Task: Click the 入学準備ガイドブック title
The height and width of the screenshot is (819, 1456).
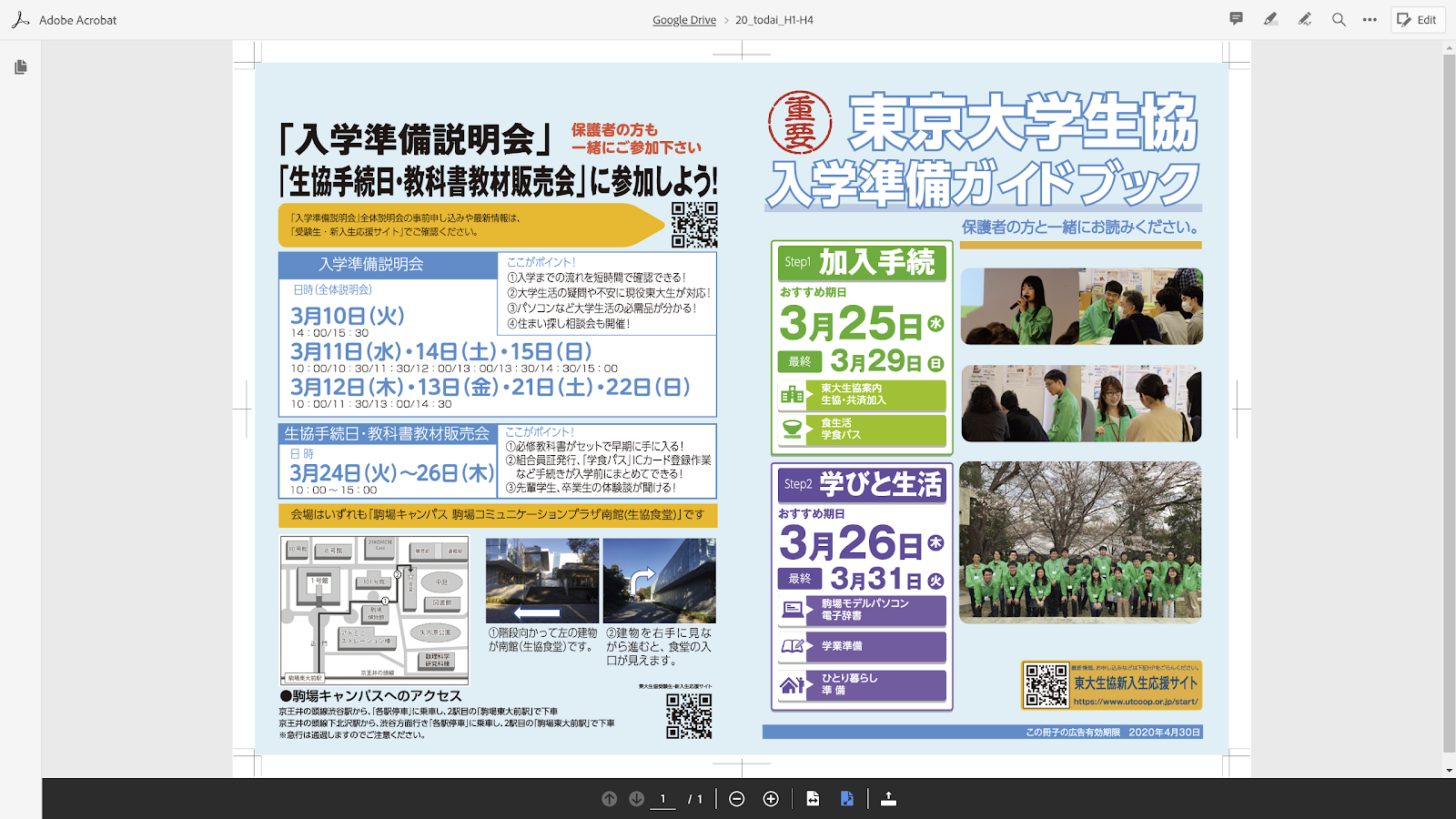Action: [x=983, y=184]
